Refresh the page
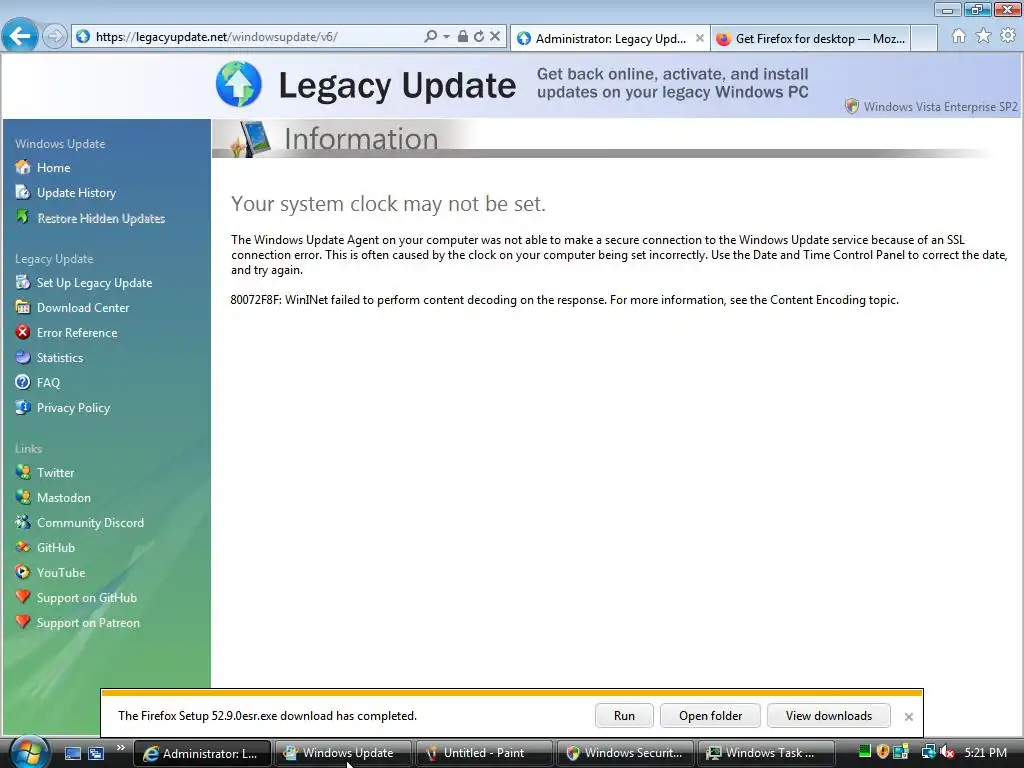This screenshot has height=768, width=1024. pos(479,37)
